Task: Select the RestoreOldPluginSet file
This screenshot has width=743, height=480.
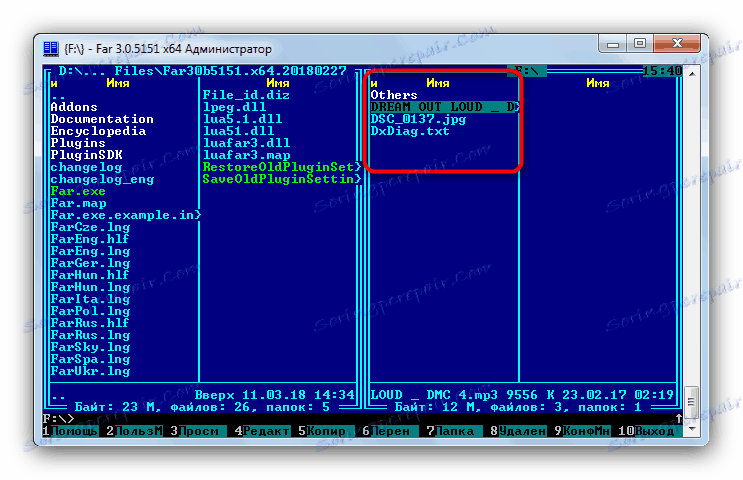Action: [282, 167]
